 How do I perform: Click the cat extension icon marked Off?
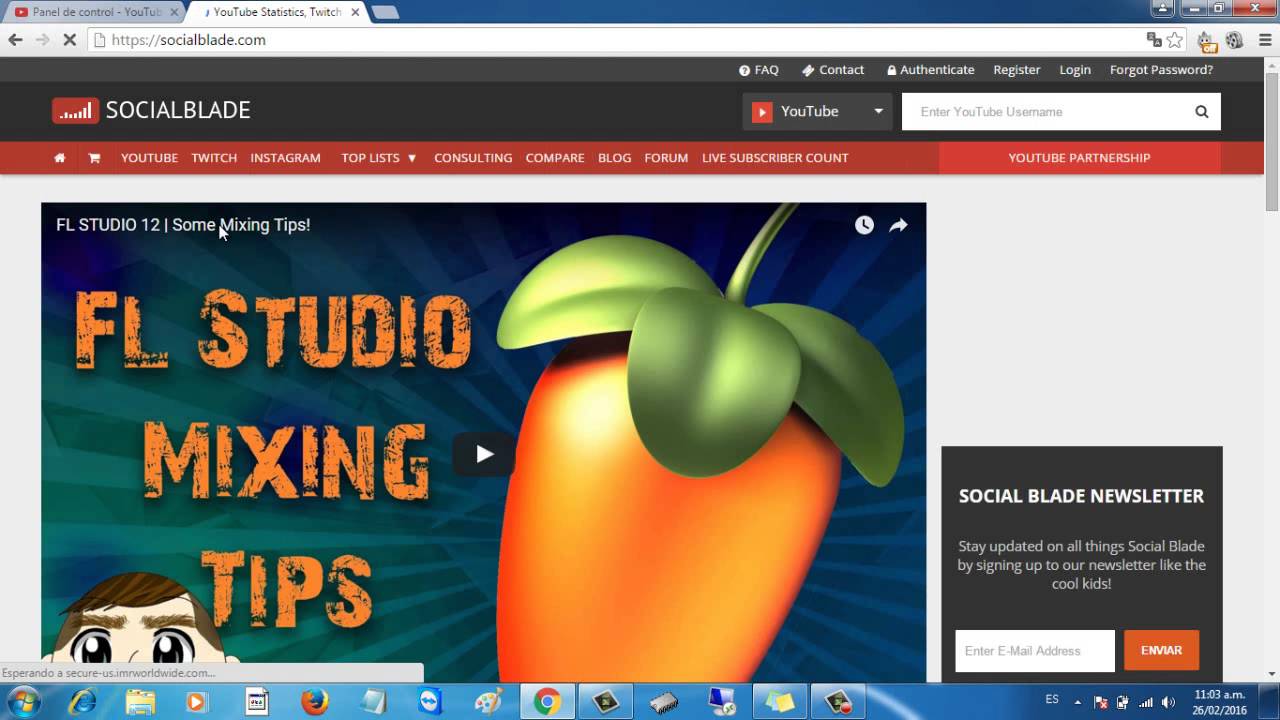pos(1207,41)
